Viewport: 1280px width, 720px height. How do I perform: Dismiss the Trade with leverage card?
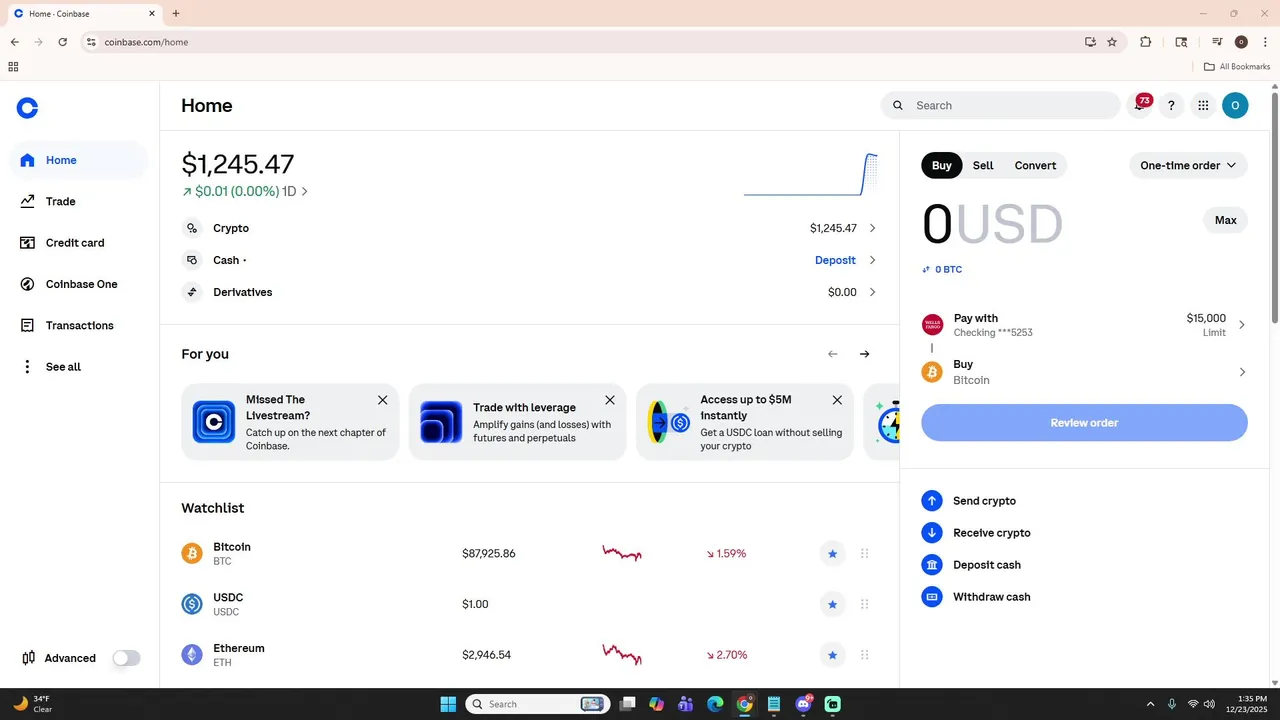pyautogui.click(x=610, y=400)
